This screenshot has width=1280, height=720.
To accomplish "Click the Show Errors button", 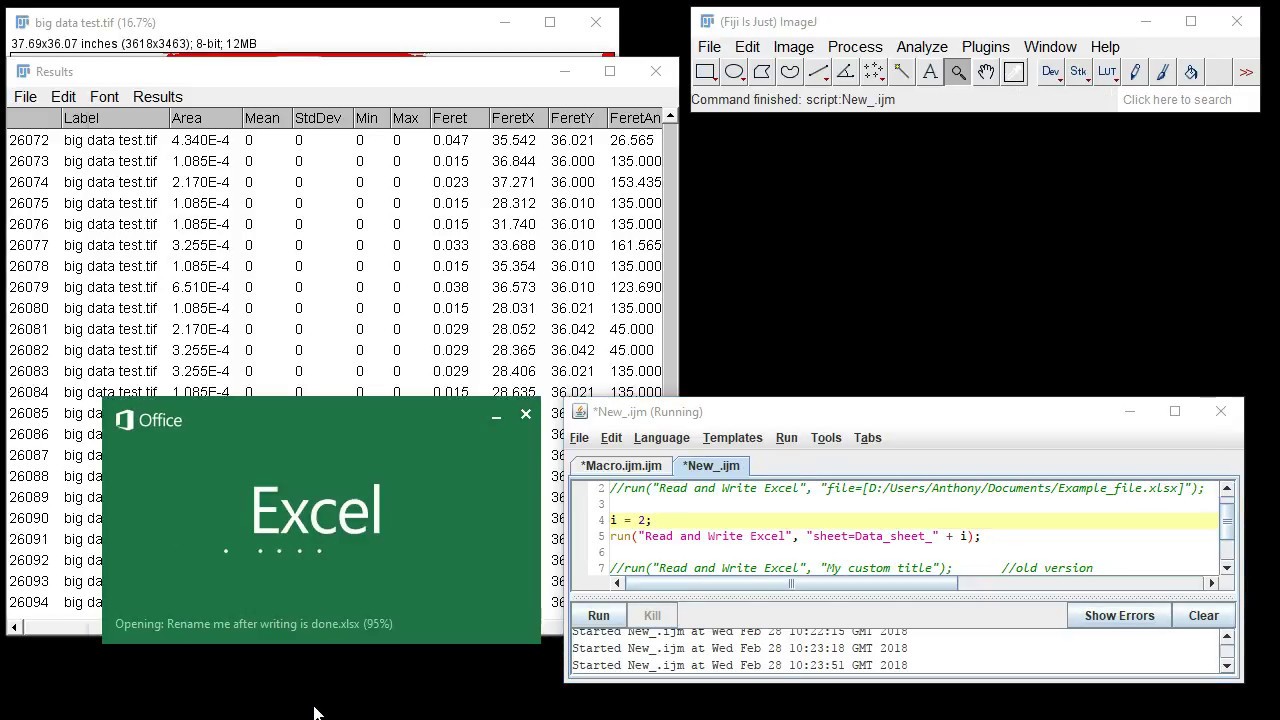I will (x=1119, y=616).
